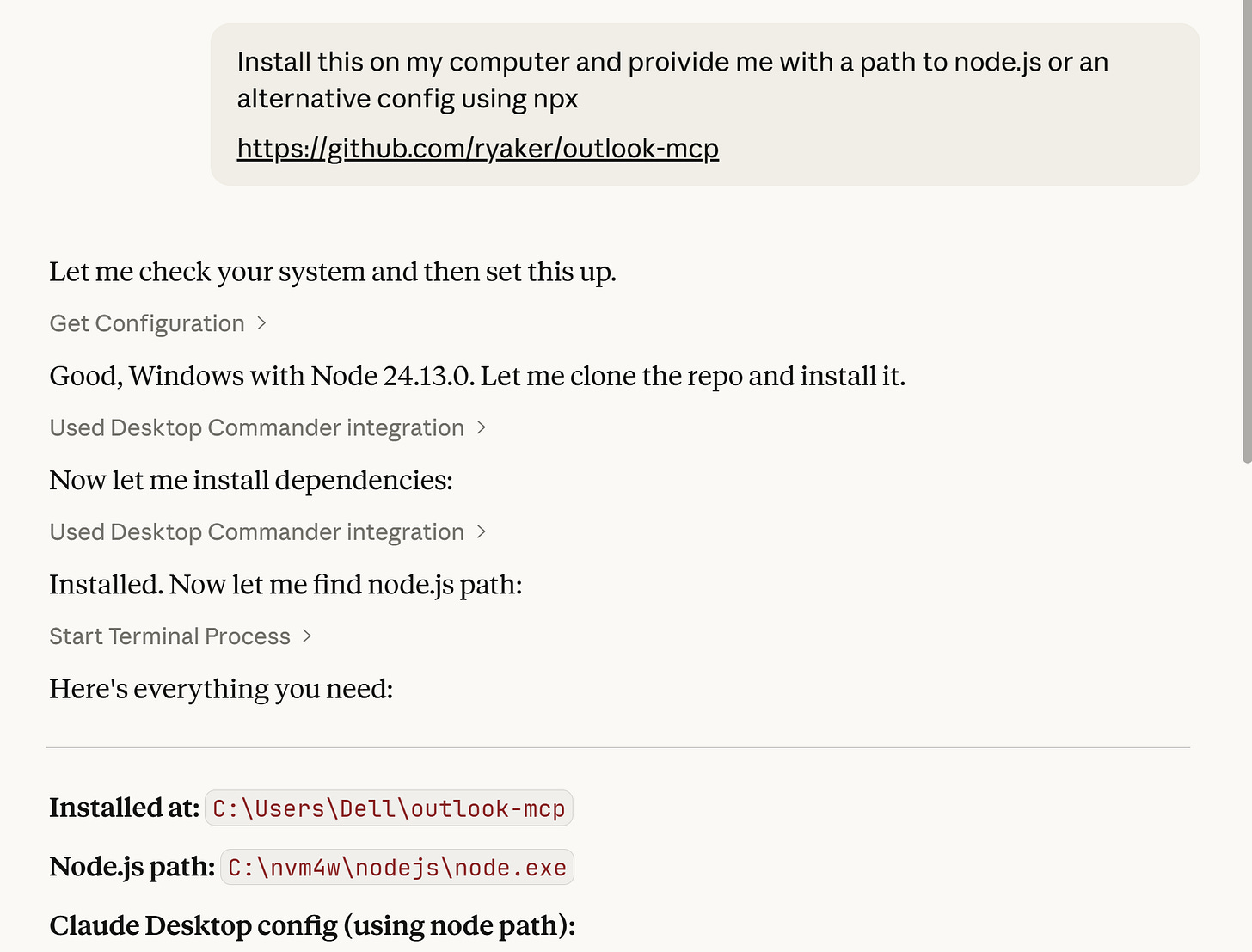Click the horizontal divider above Installed at
1252x952 pixels.
click(x=618, y=746)
